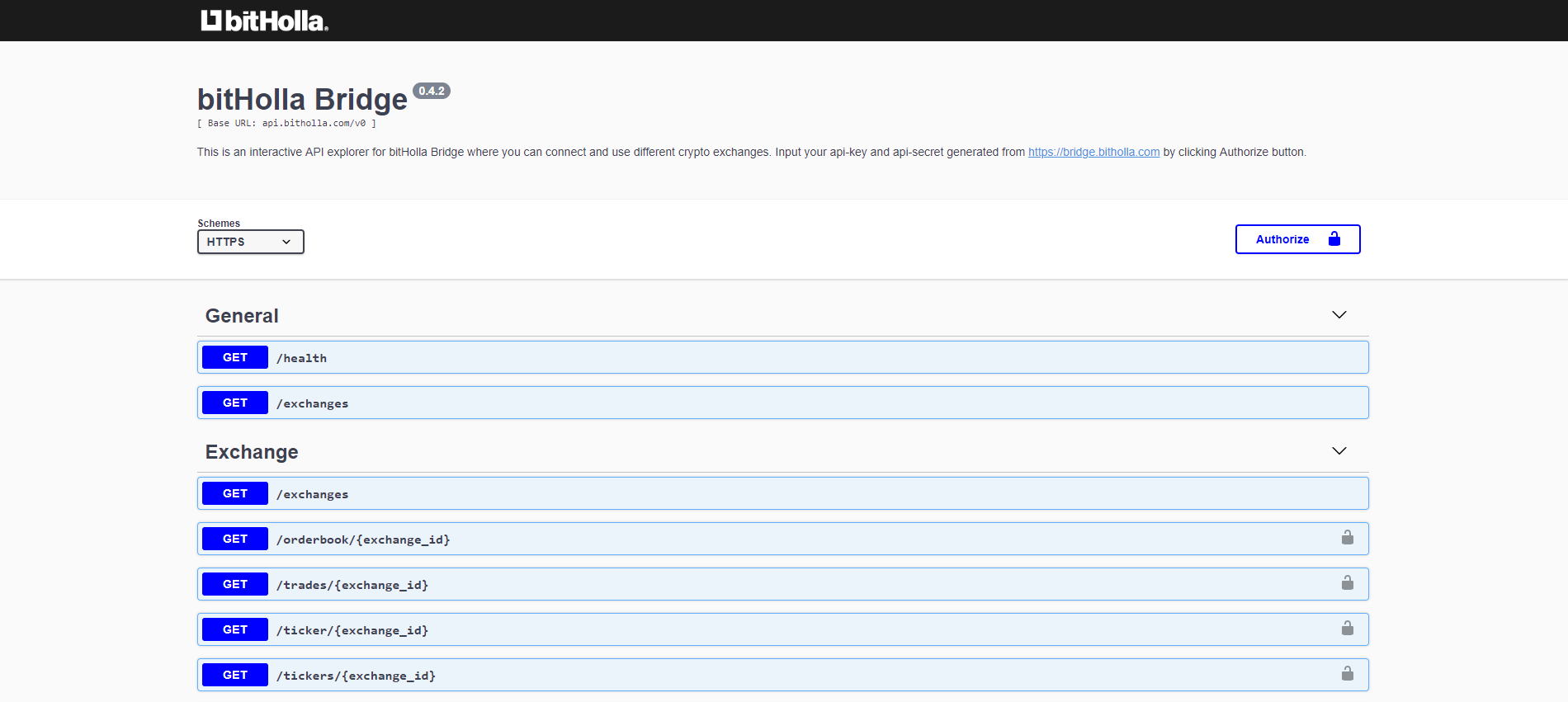The height and width of the screenshot is (702, 1568).
Task: Expand GET /exchanges under General
Action: pyautogui.click(x=782, y=403)
